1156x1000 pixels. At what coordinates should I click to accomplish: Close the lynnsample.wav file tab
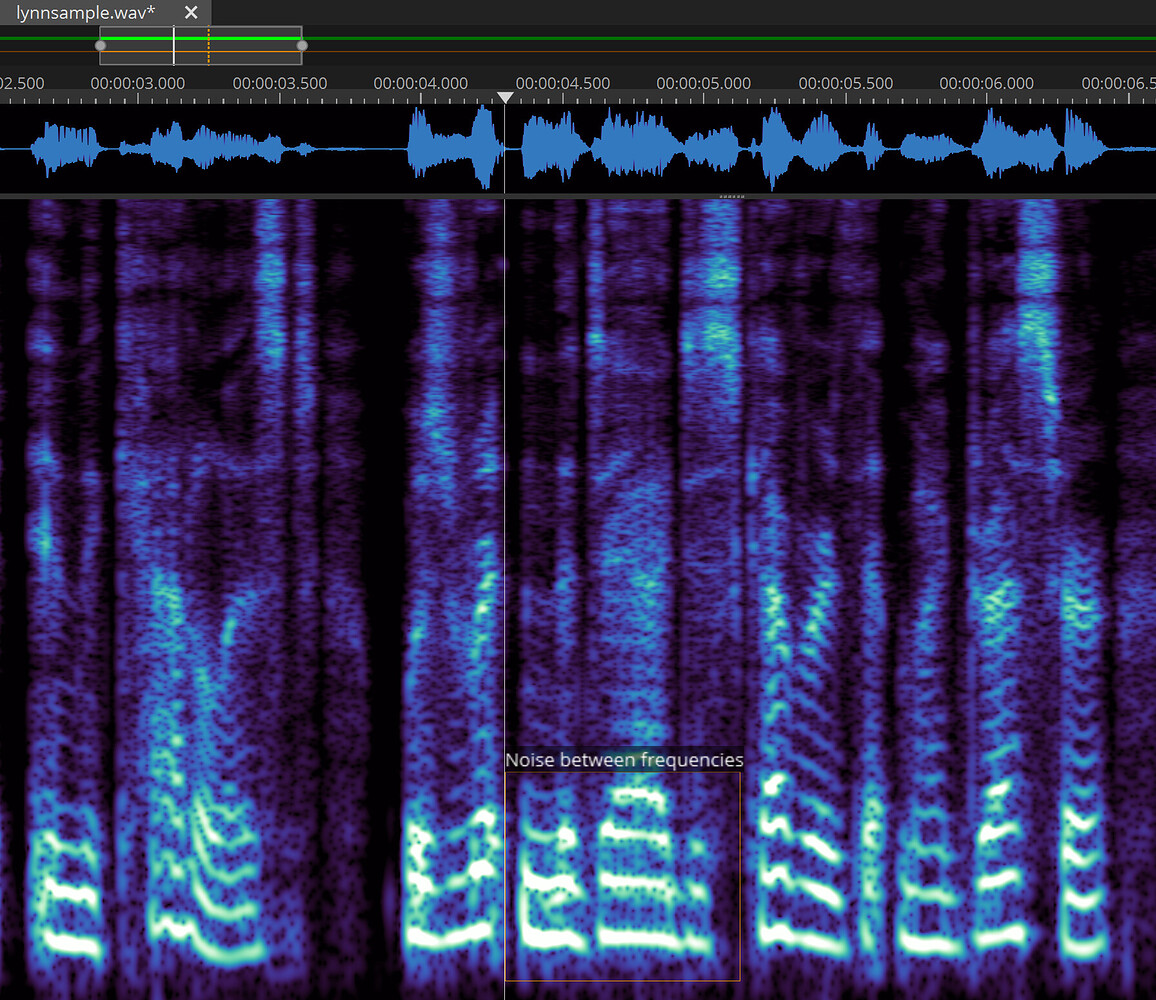click(x=190, y=13)
